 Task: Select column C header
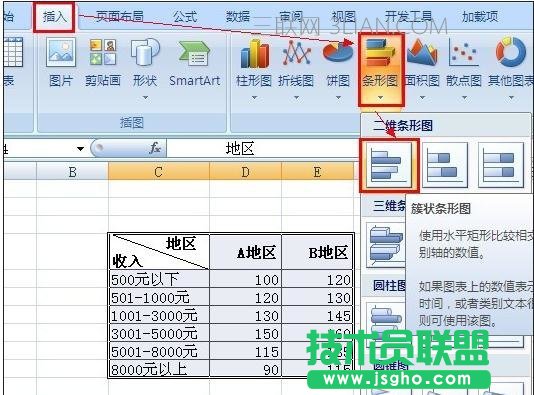158,172
